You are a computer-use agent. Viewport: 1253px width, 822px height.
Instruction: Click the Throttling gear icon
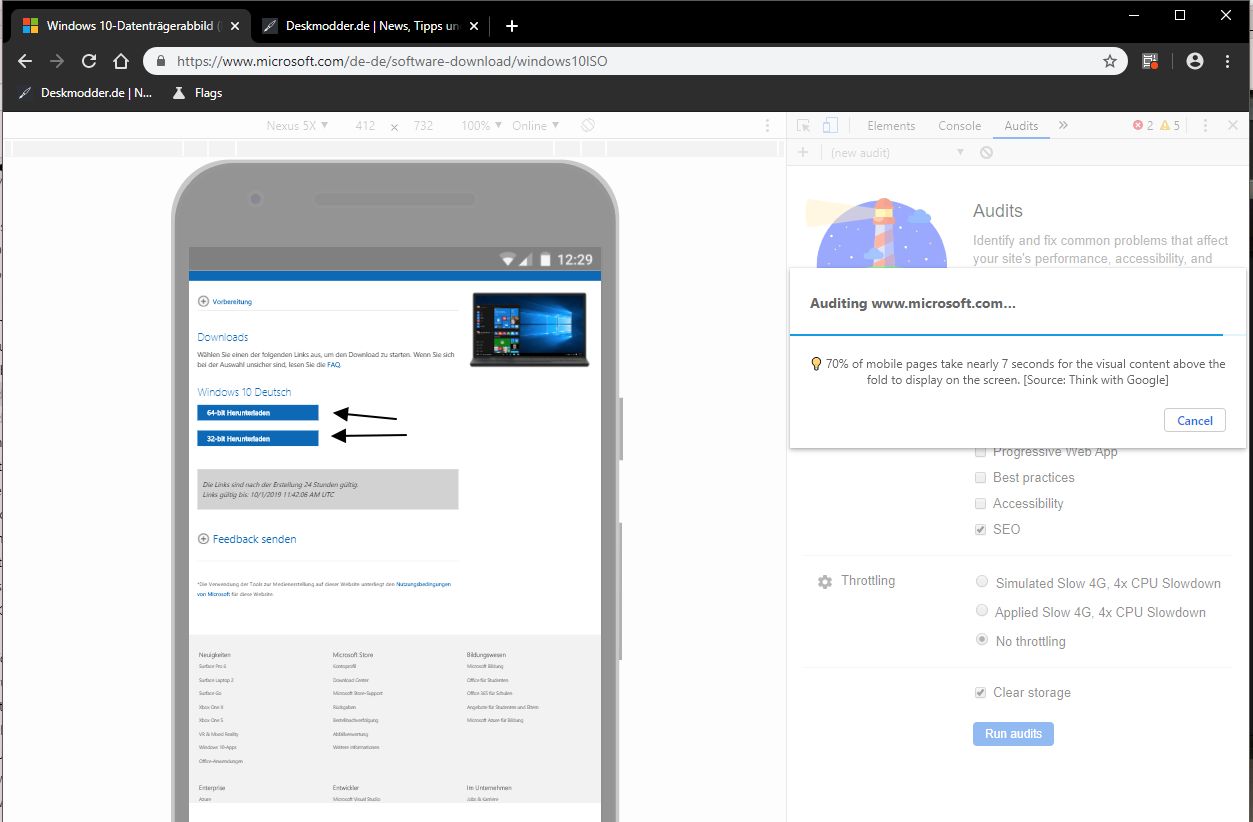pos(825,581)
